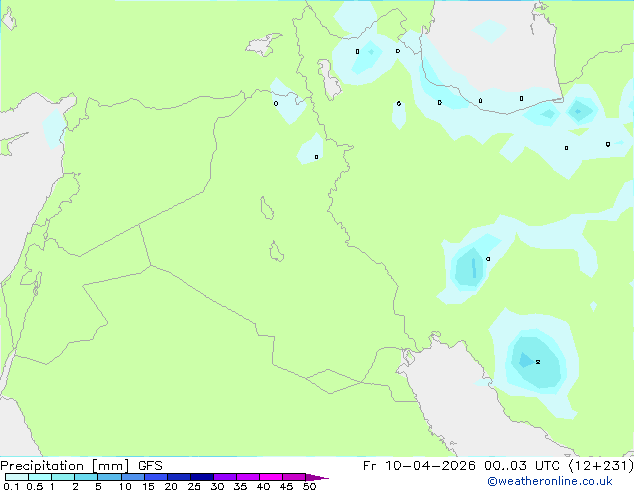Click the 'GFS' model label
This screenshot has width=634, height=490.
click(150, 466)
